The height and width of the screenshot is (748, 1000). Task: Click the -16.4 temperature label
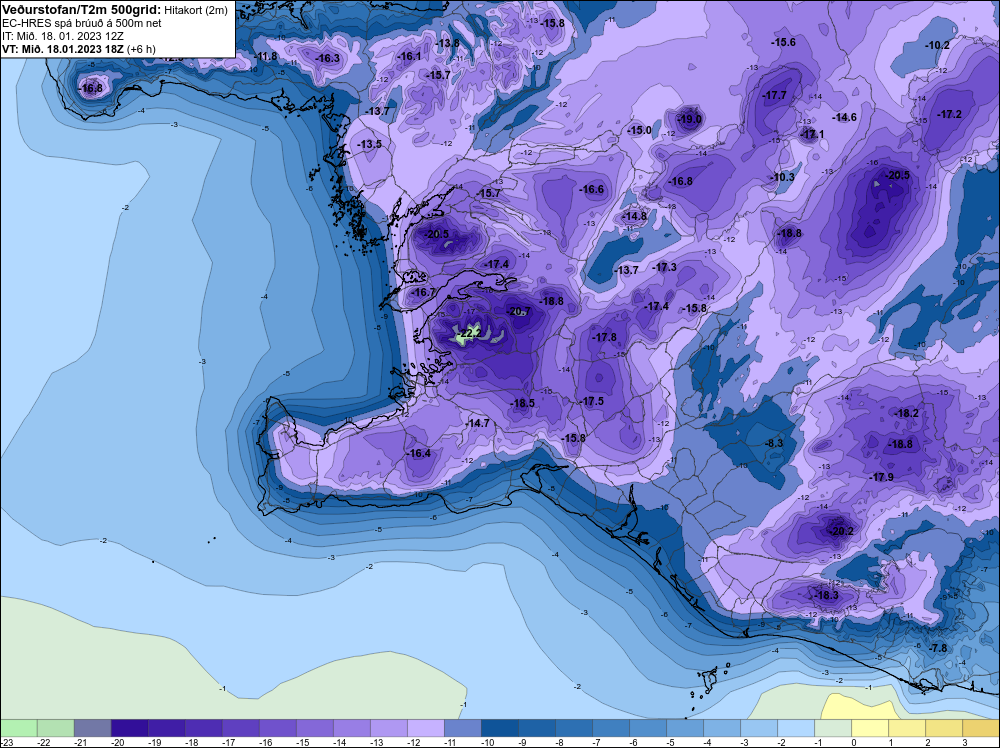pyautogui.click(x=420, y=453)
